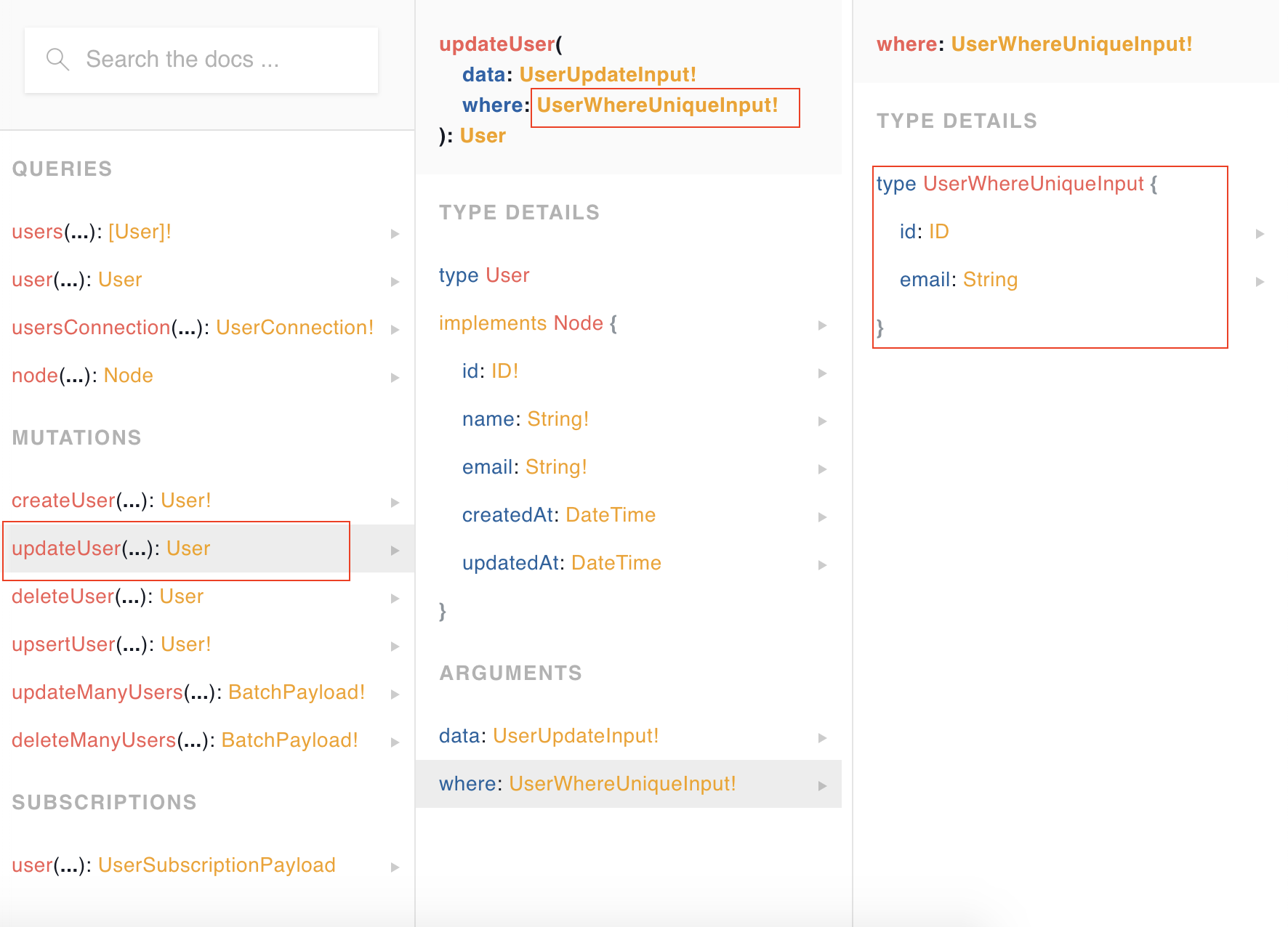This screenshot has height=927, width=1288.
Task: Select the UserWhereUniqueInput type link
Action: 657,105
